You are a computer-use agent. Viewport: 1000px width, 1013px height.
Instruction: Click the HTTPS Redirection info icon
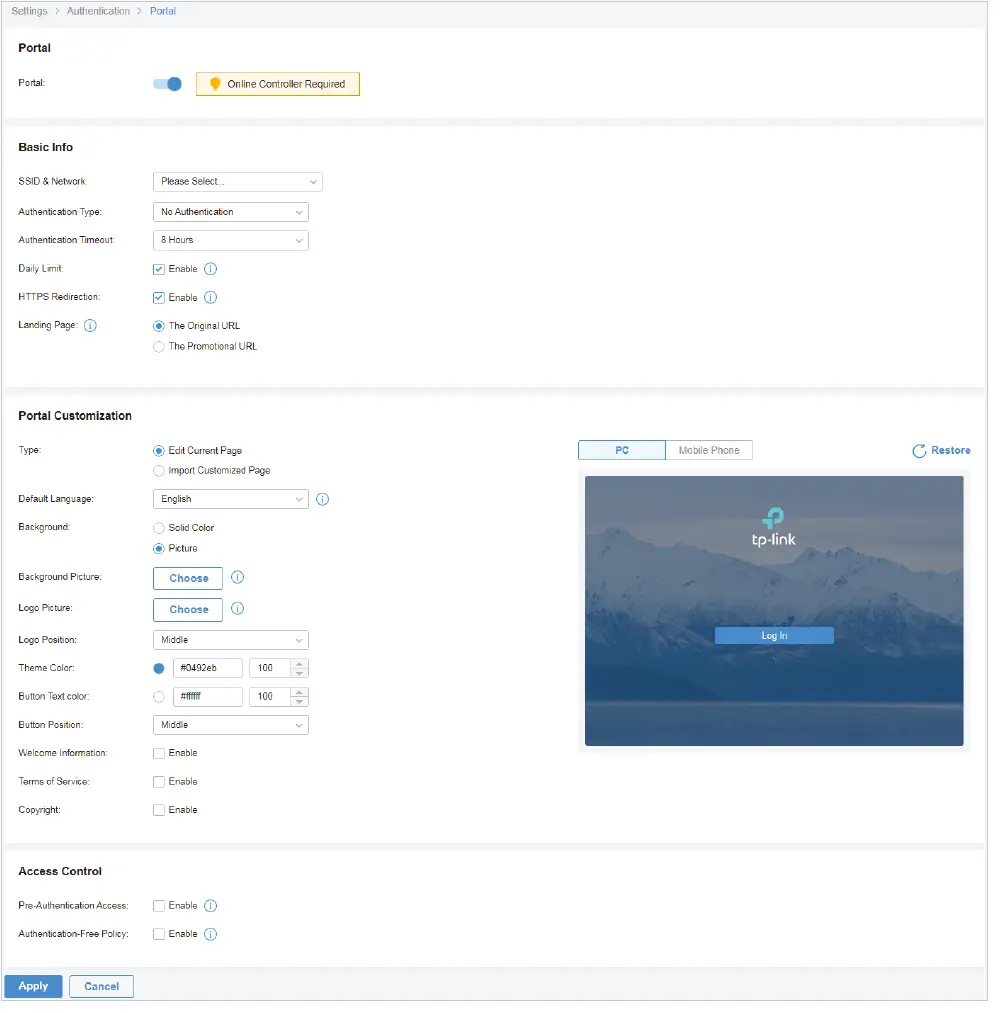click(208, 297)
